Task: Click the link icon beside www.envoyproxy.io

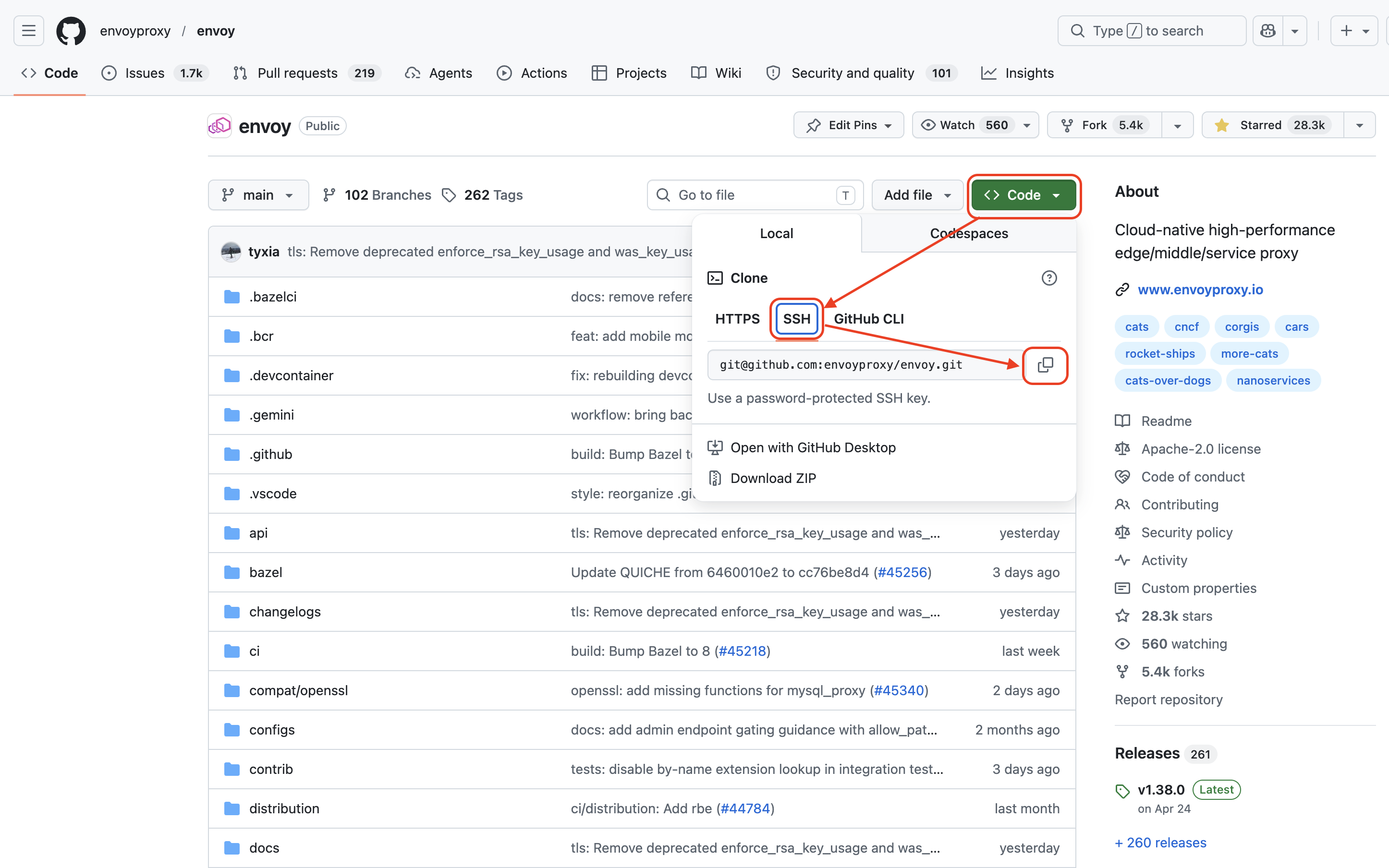Action: click(1122, 290)
